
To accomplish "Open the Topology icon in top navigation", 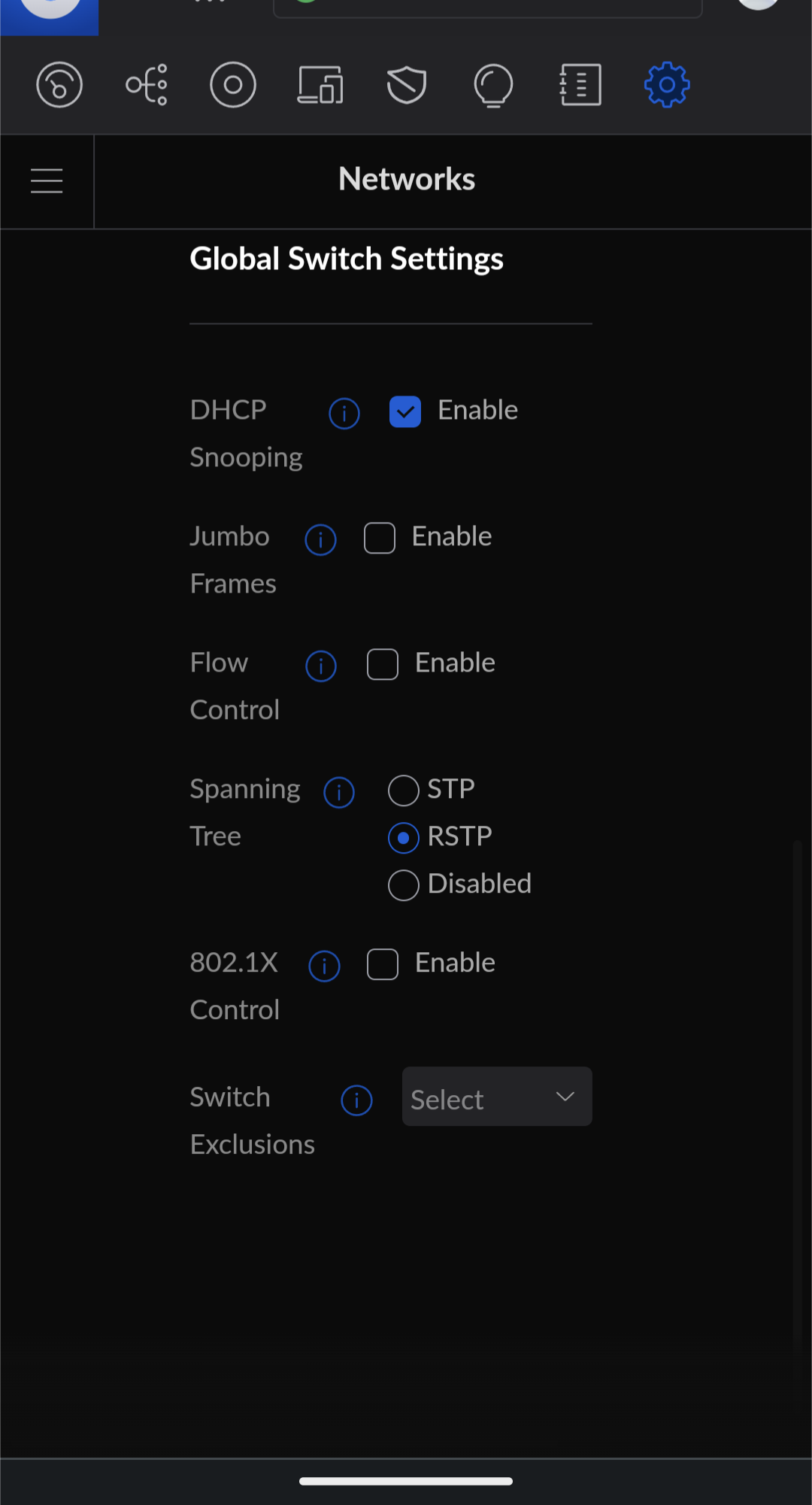I will 147,85.
